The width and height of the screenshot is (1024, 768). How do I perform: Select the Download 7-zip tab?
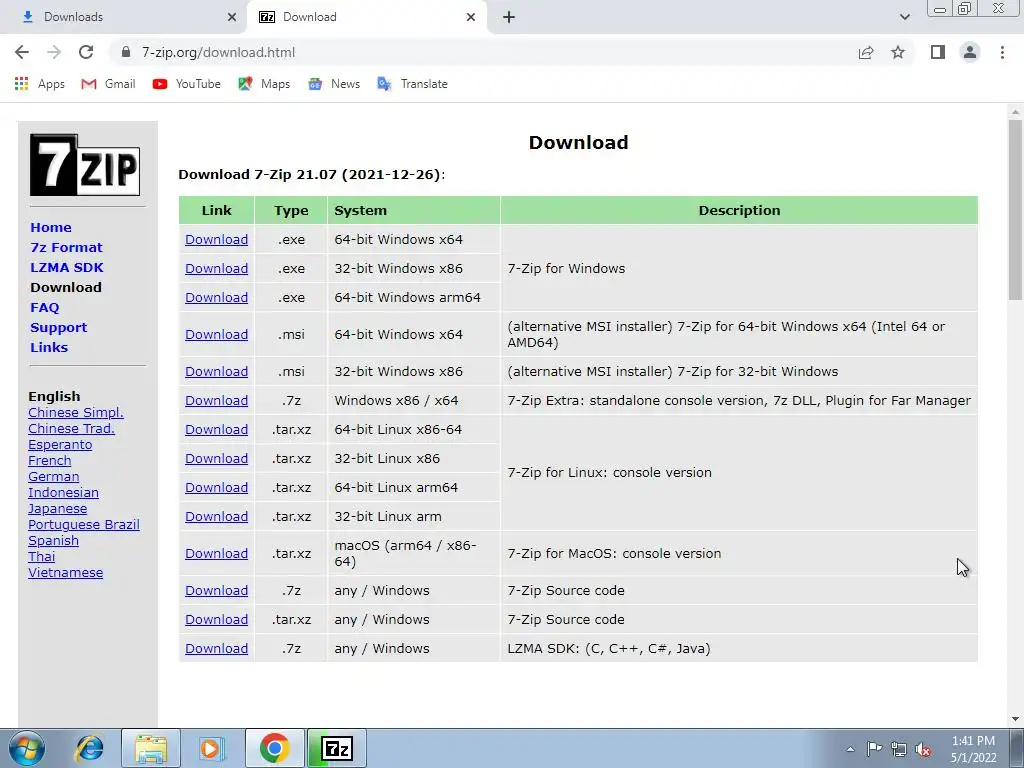pyautogui.click(x=367, y=17)
